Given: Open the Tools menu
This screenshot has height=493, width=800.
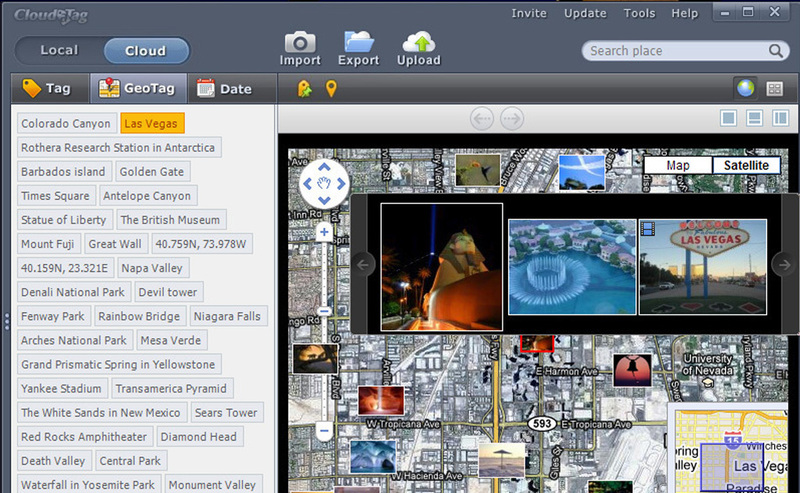Looking at the screenshot, I should click(639, 13).
